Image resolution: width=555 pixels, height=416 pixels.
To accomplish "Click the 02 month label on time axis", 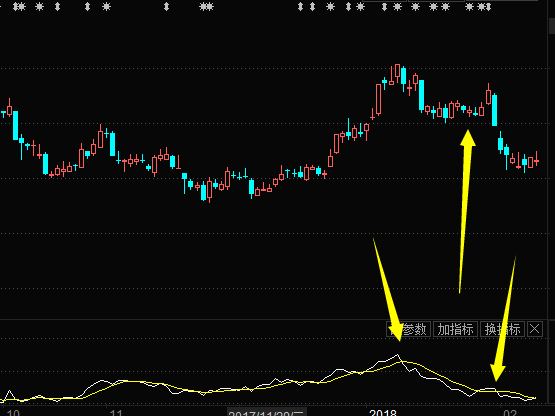I will 510,413.
